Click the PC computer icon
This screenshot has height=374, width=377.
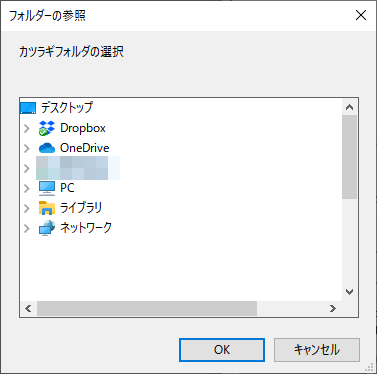(47, 188)
